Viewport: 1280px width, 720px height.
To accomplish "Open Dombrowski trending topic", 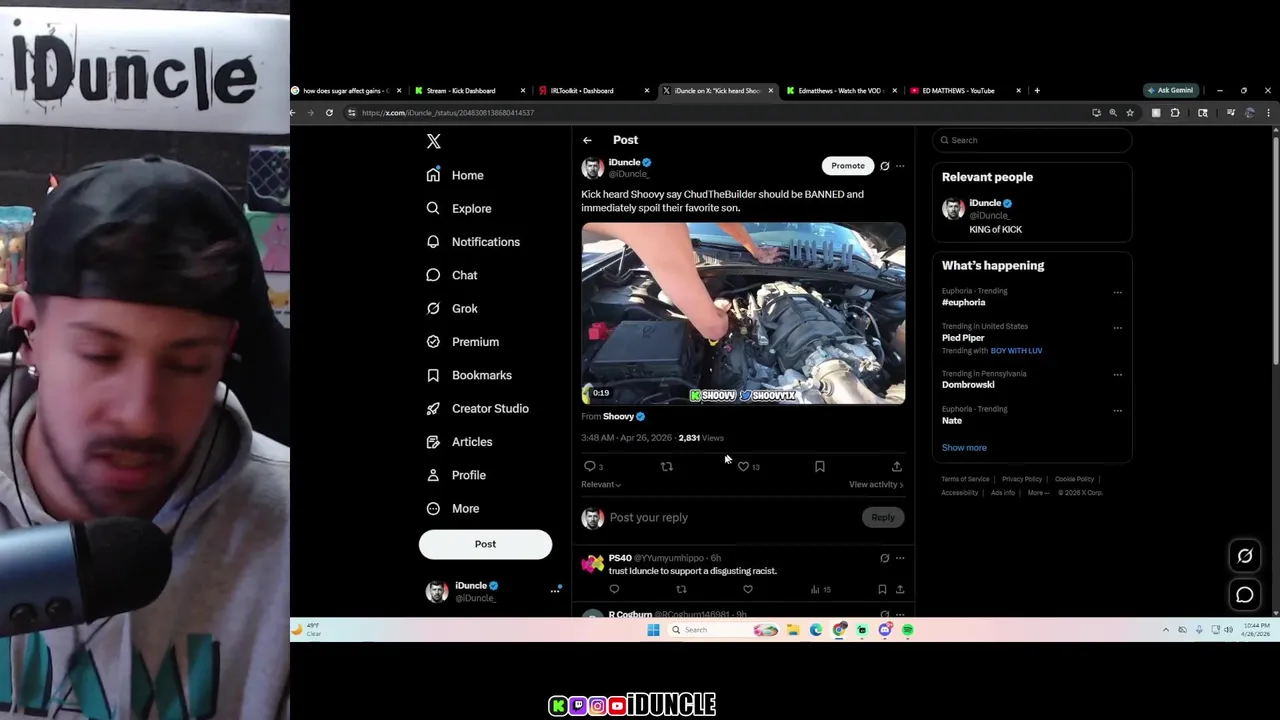I will [x=968, y=385].
